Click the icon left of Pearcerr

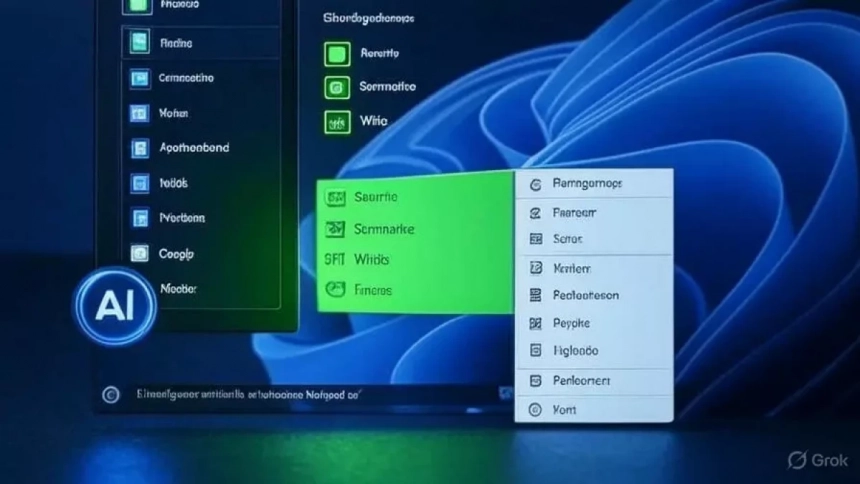(535, 213)
